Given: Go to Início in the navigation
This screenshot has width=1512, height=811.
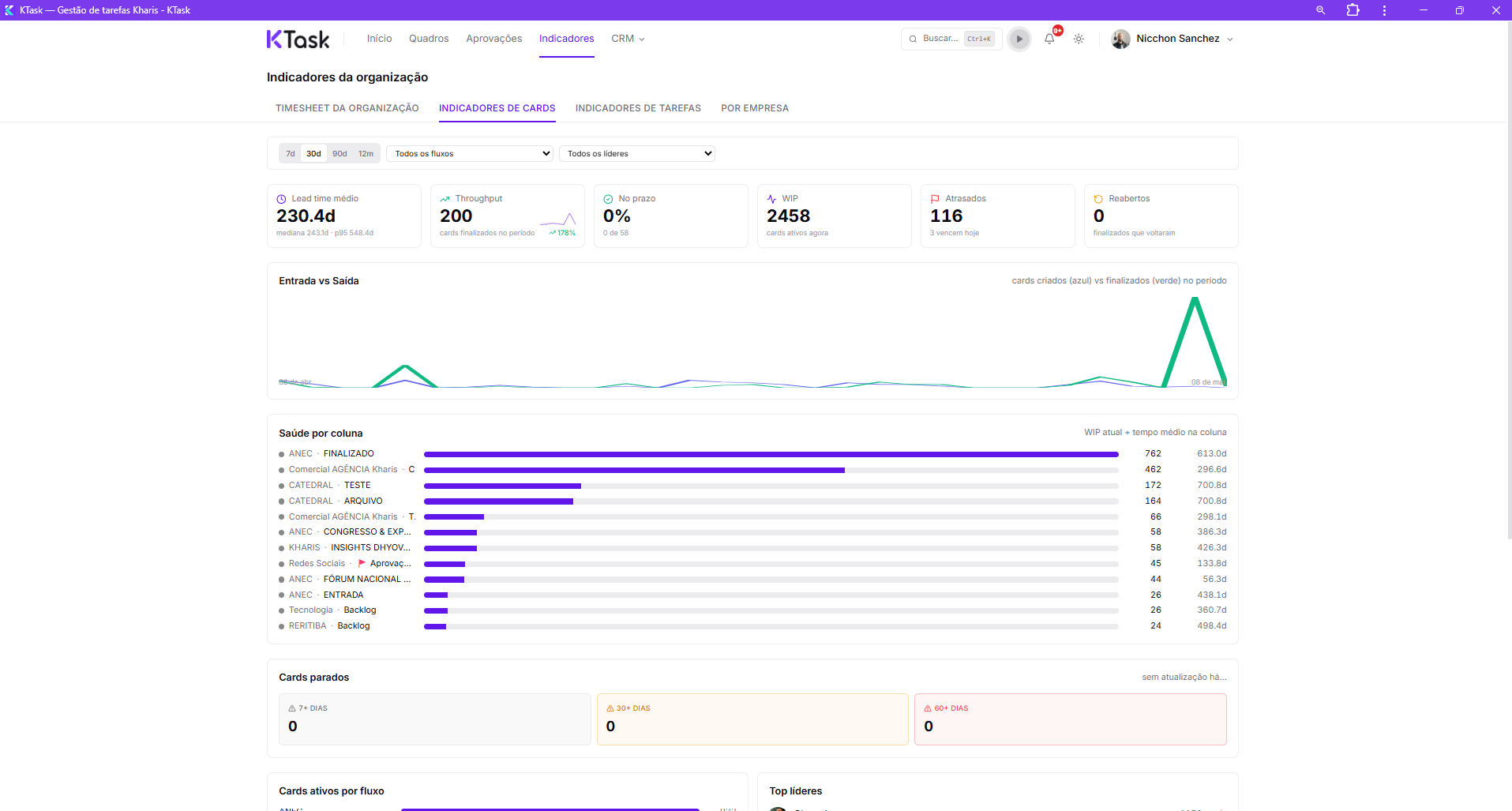Looking at the screenshot, I should pos(379,39).
